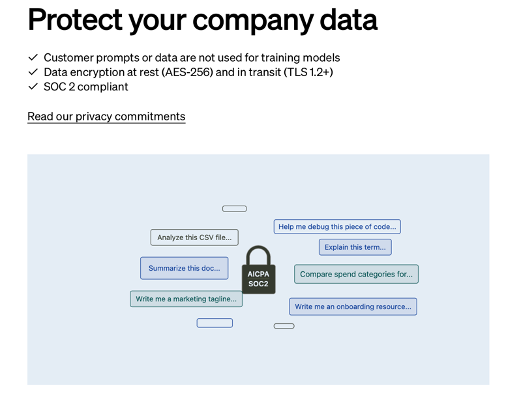Viewport: 506px width, 406px height.
Task: Click the AICPA SOC2 padlock icon
Action: click(258, 270)
